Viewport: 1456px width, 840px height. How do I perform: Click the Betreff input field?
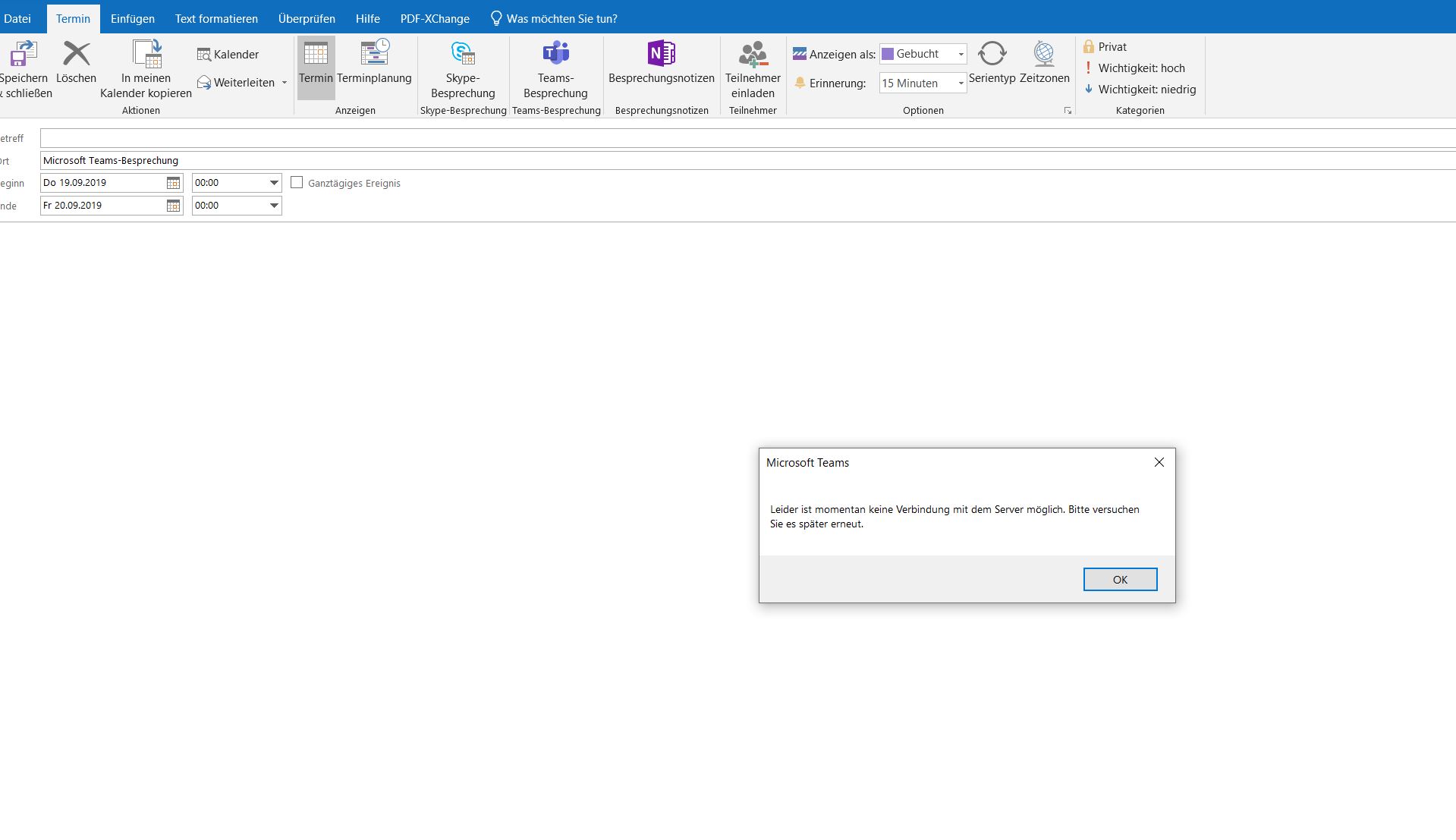(x=747, y=138)
